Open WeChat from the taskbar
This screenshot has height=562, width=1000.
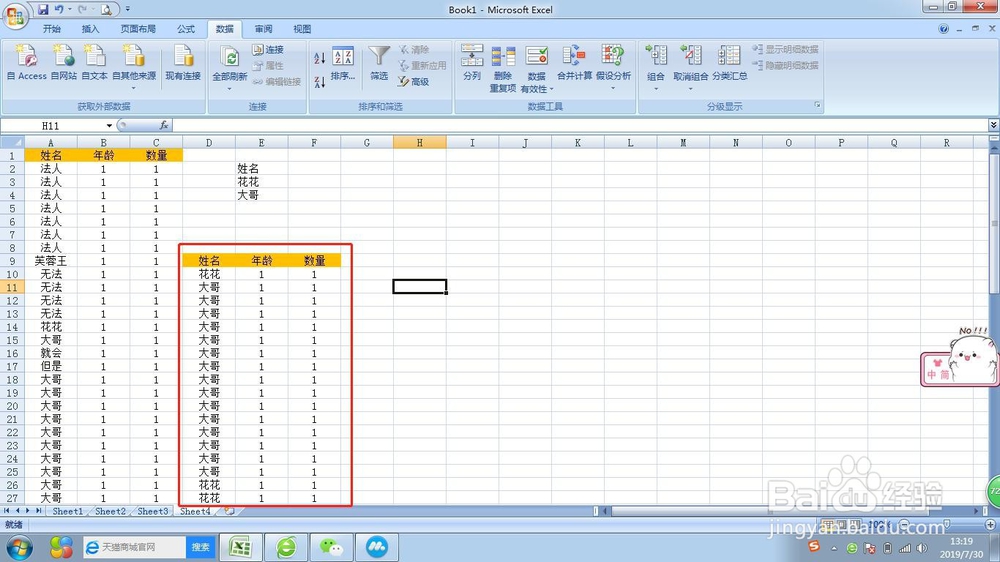coord(331,547)
